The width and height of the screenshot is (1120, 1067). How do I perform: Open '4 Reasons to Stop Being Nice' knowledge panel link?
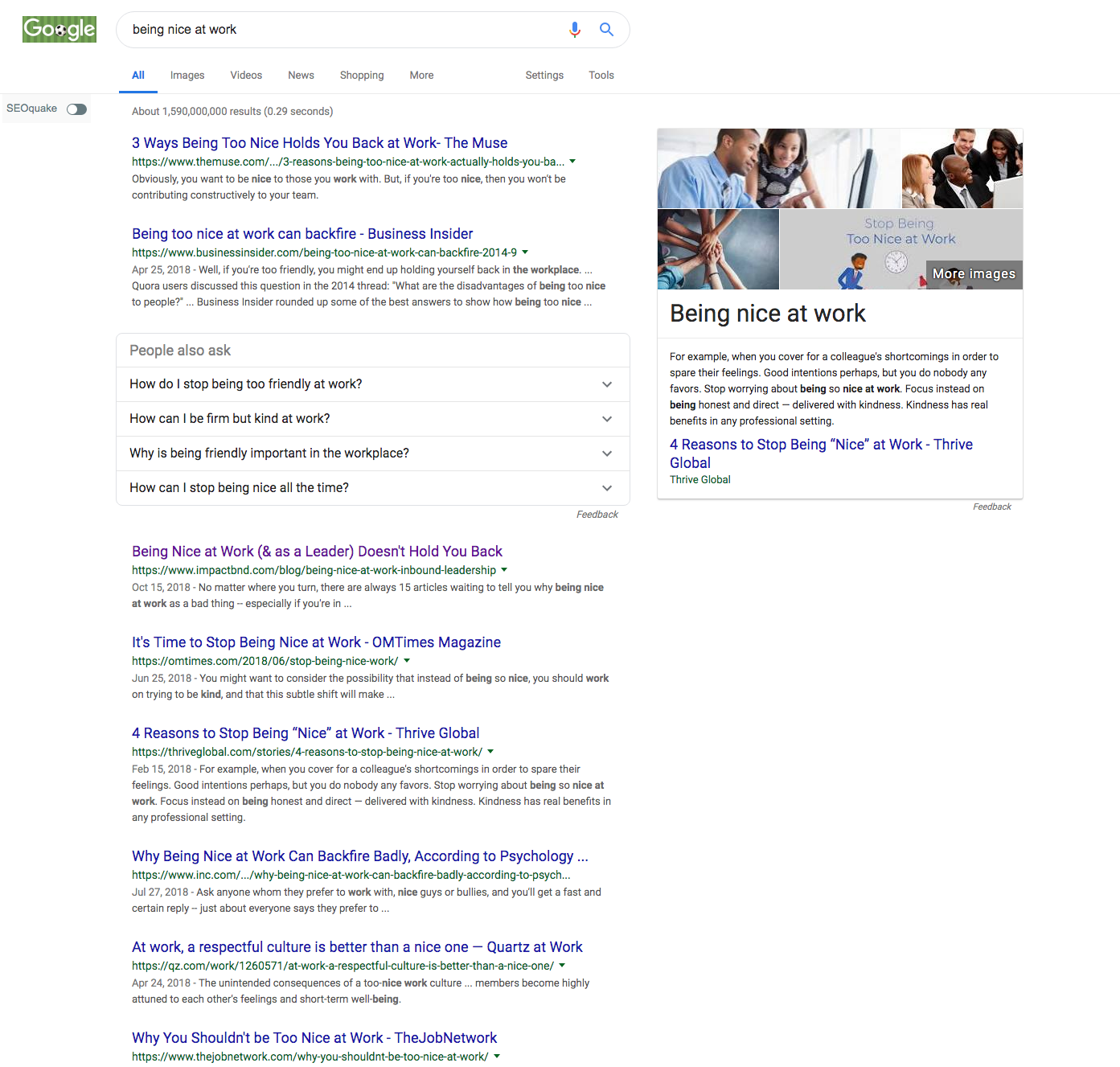(821, 453)
